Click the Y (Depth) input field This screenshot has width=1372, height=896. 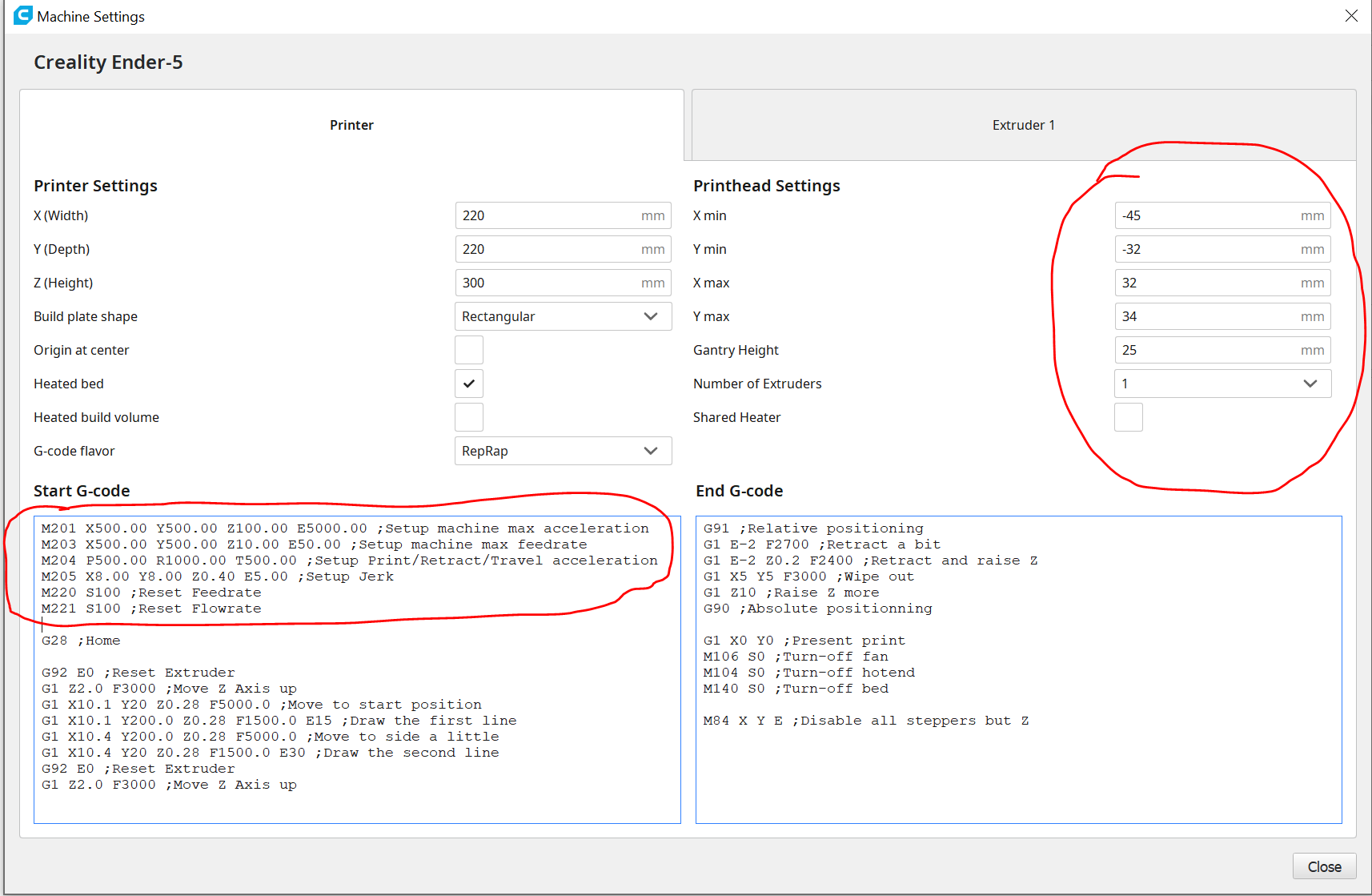point(564,249)
